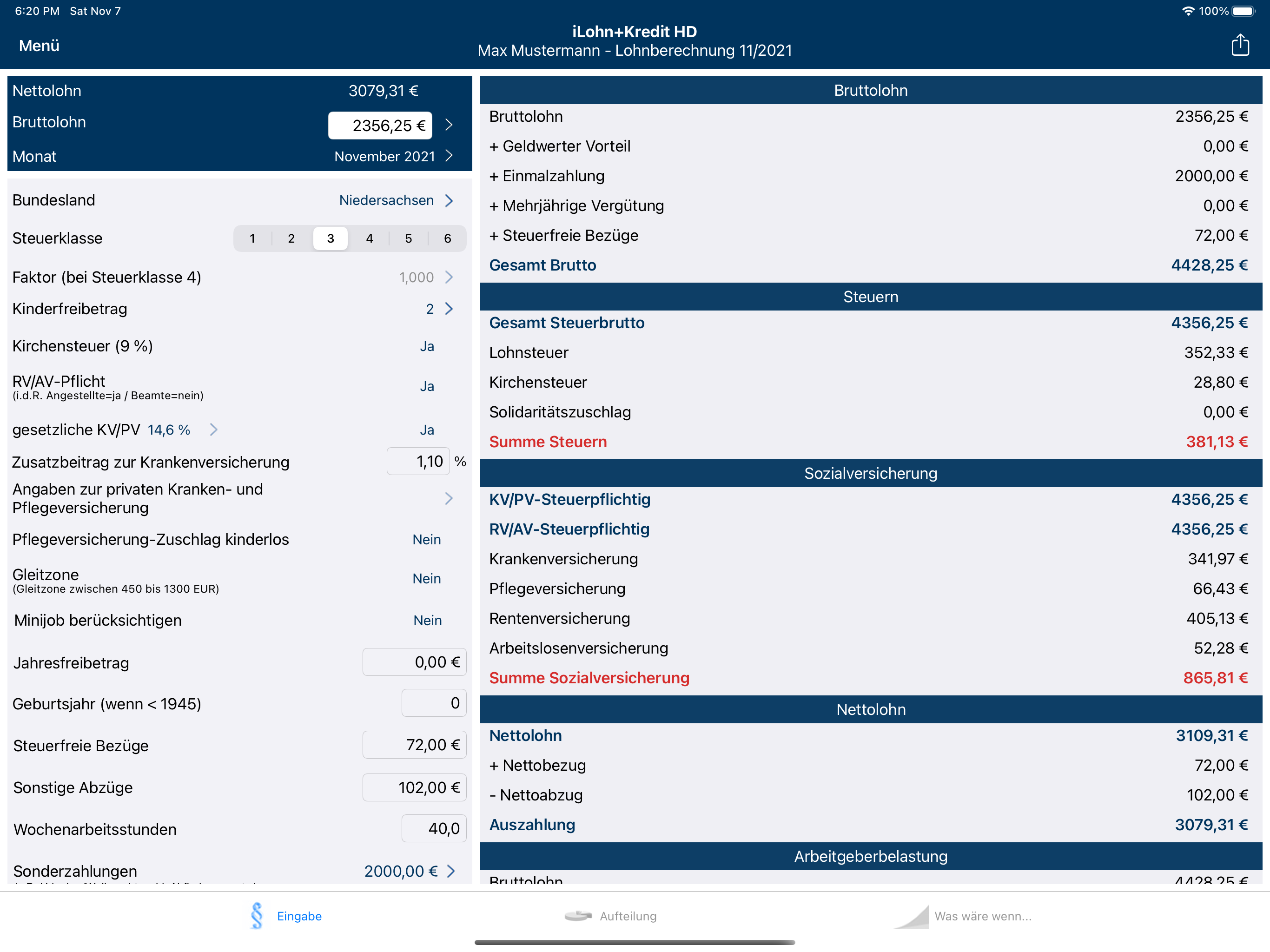Click the Lohnsteuer 352,33 € value
Viewport: 1270px width, 952px height.
click(1216, 352)
